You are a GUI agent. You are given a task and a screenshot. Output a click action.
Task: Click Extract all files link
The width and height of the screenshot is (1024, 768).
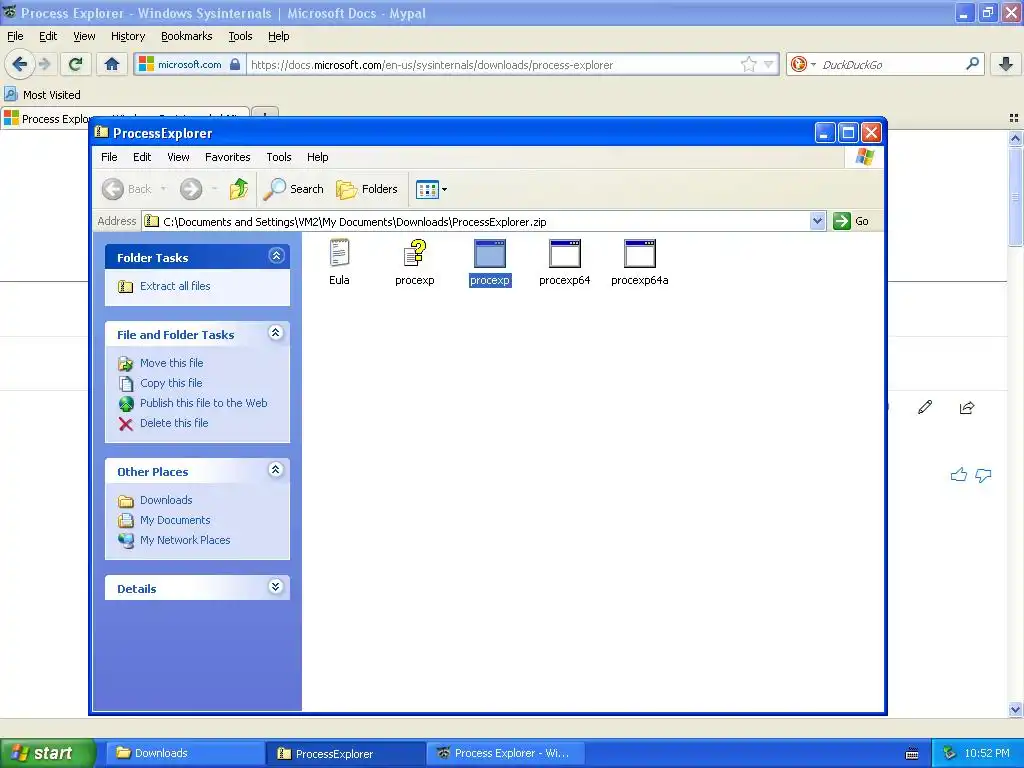pos(175,286)
